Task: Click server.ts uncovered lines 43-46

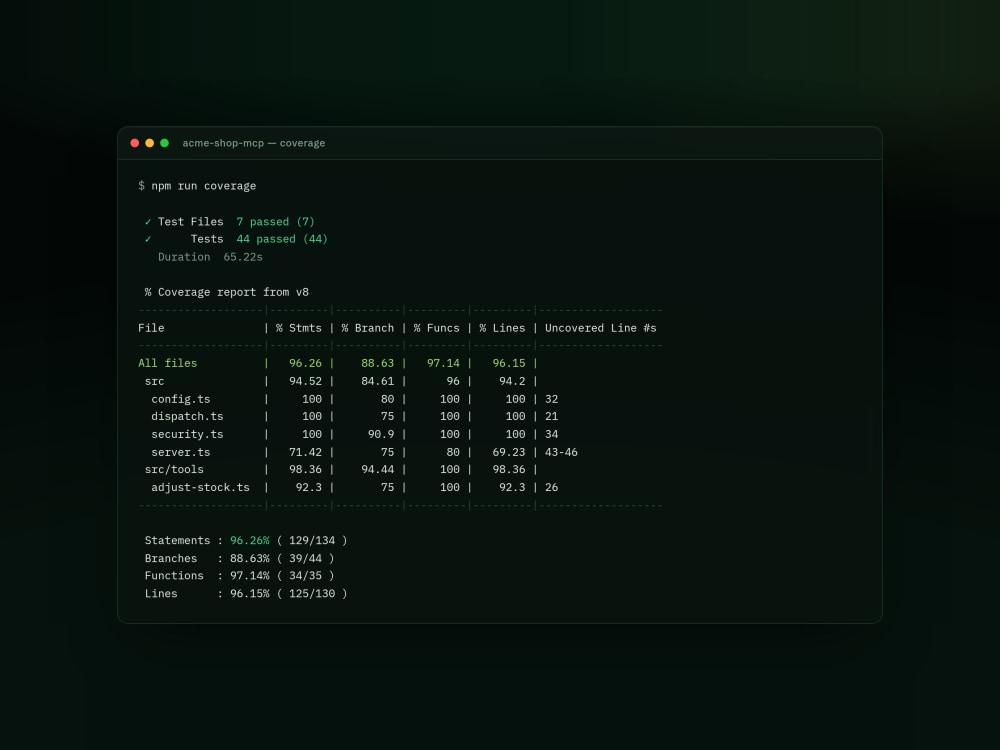Action: [561, 452]
